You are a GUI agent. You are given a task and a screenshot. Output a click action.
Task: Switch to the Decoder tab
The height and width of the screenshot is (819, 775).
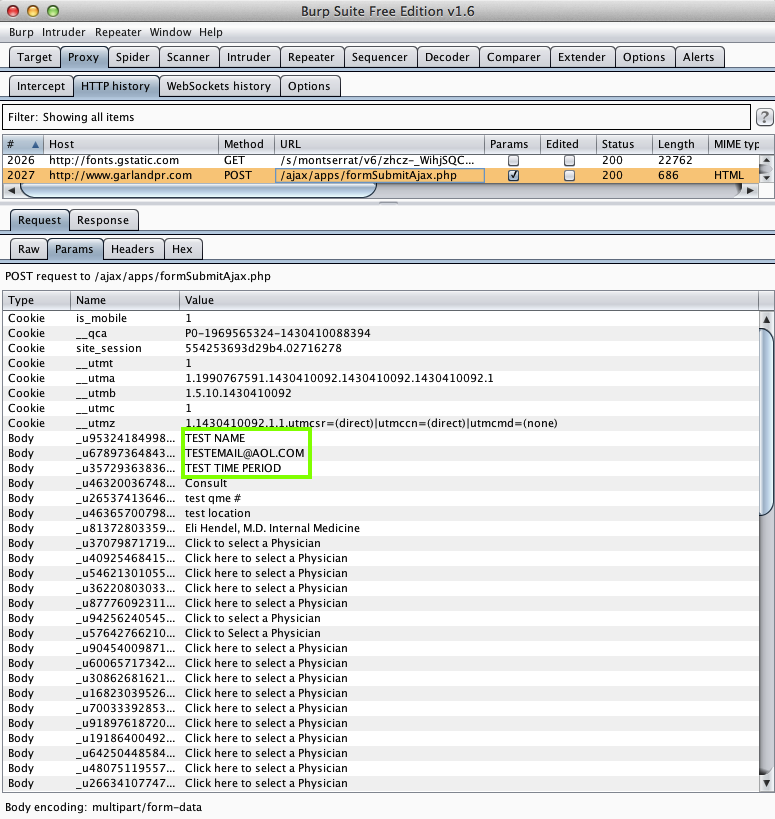coord(447,58)
